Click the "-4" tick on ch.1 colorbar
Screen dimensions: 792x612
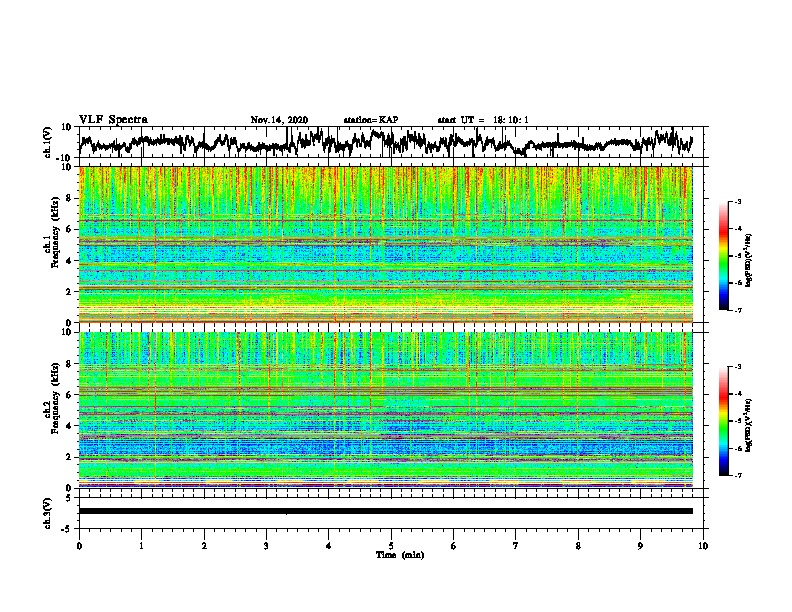(x=738, y=229)
